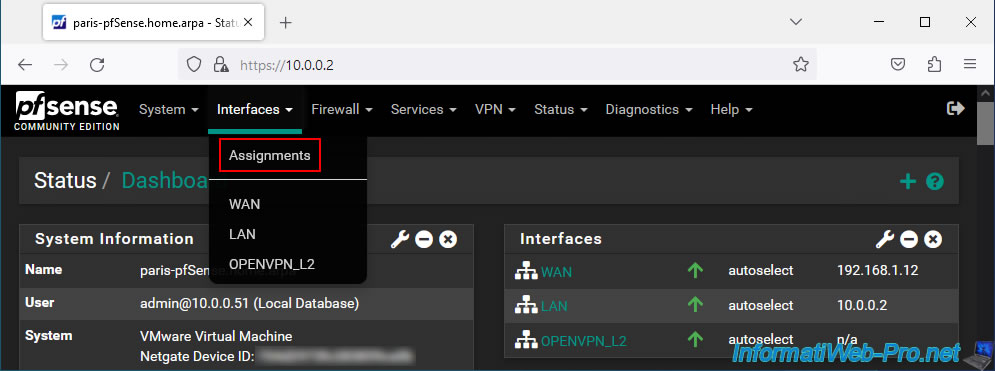This screenshot has height=371, width=995.
Task: Add a dashboard widget with the plus icon
Action: tap(908, 182)
